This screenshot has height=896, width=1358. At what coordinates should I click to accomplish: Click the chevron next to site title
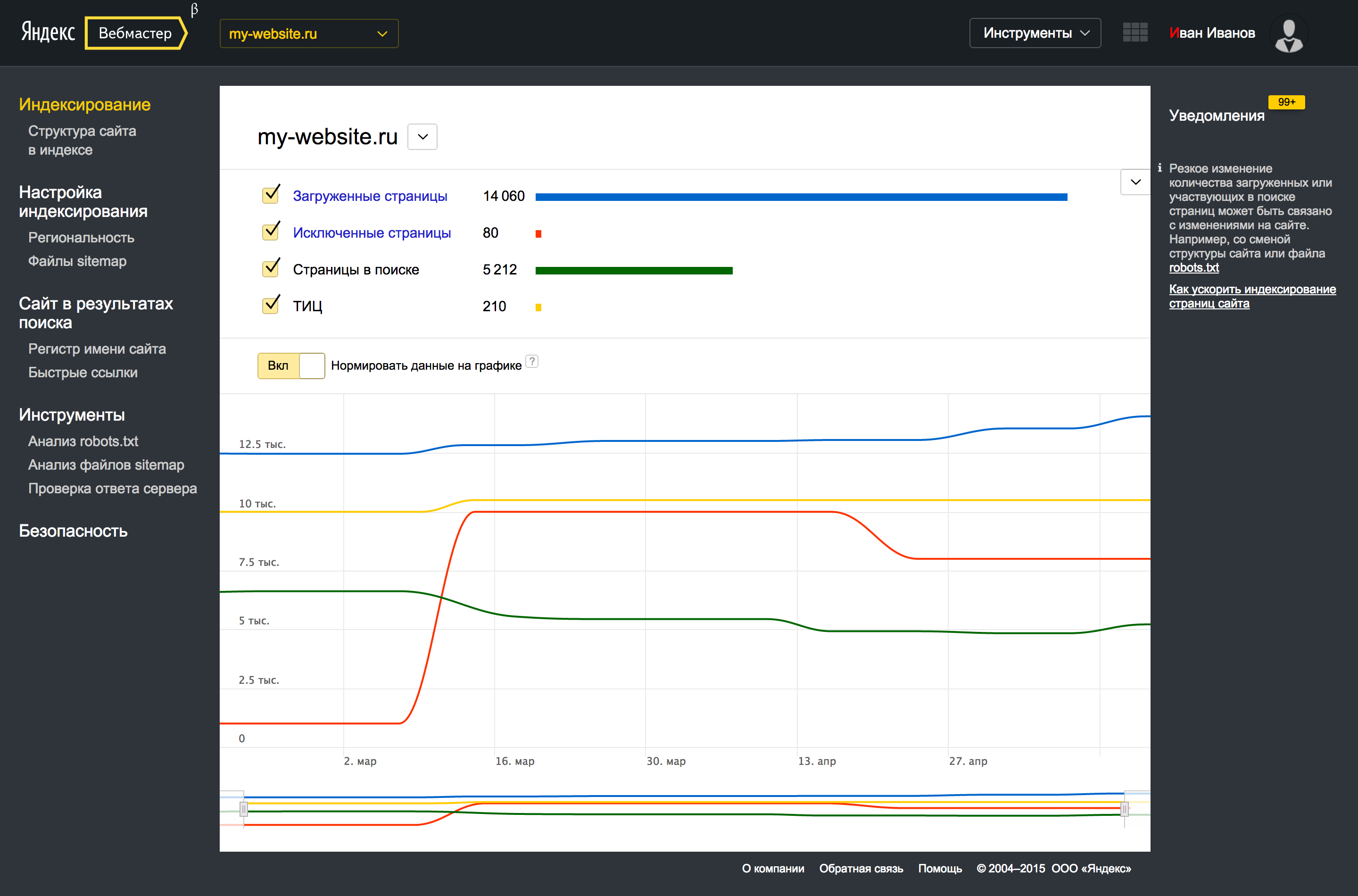point(422,137)
